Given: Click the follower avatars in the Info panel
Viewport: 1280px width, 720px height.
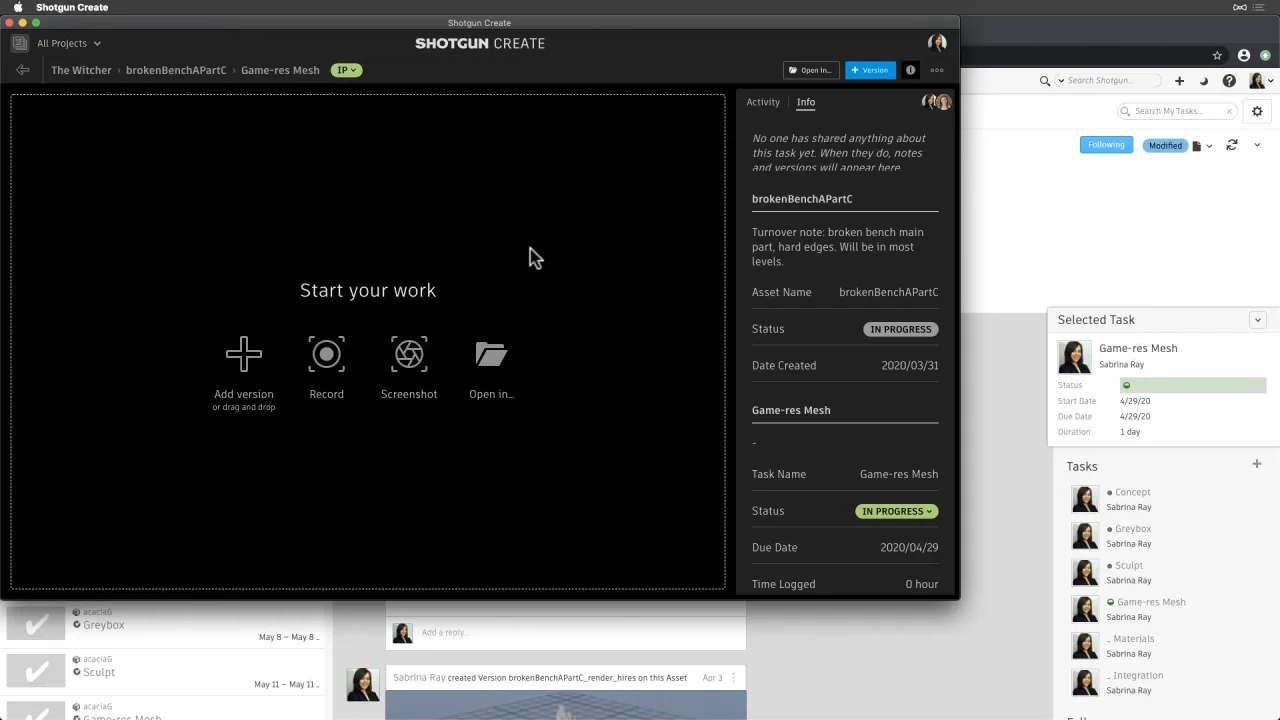Looking at the screenshot, I should click(937, 102).
